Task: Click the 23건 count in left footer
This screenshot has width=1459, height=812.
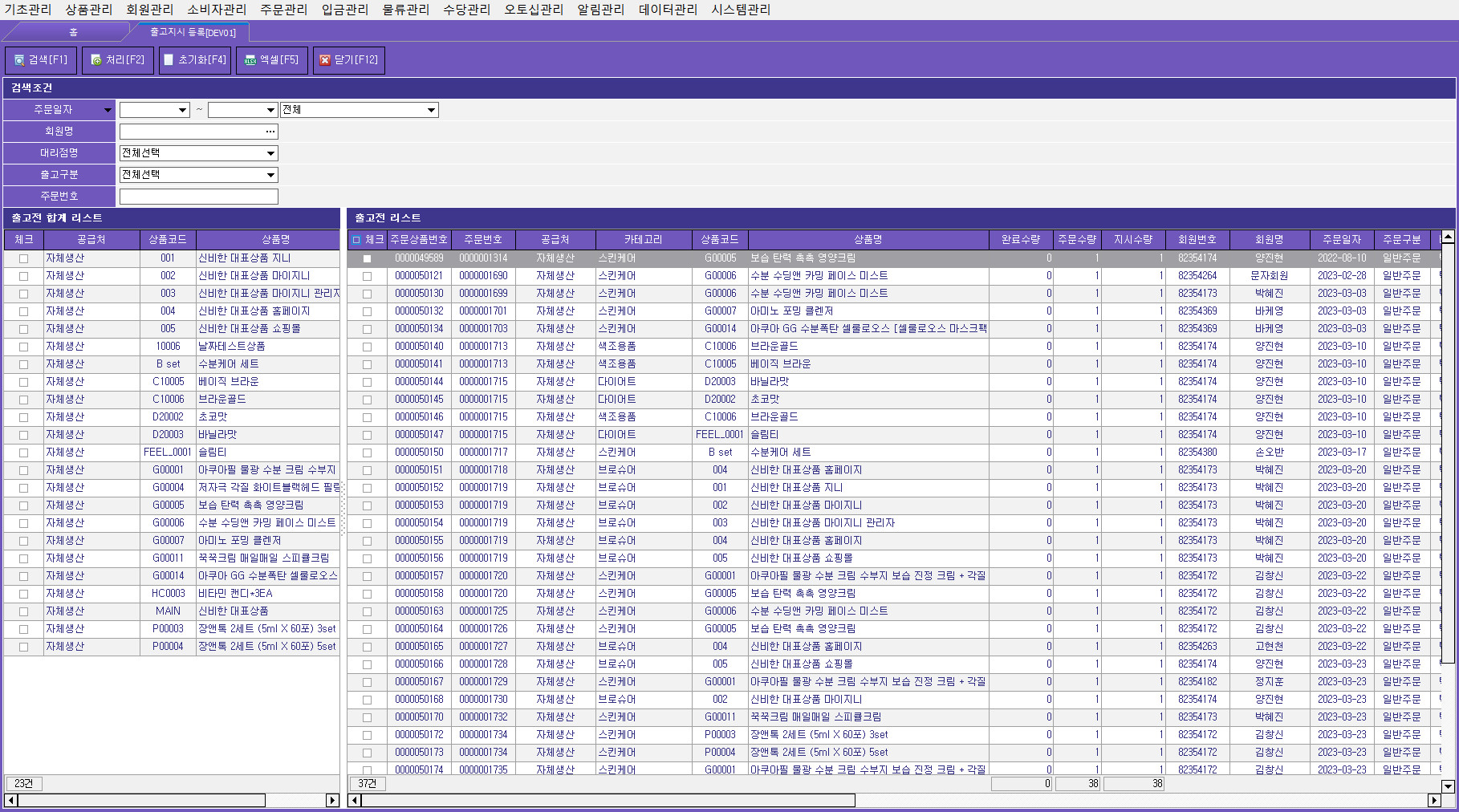Action: [x=24, y=784]
